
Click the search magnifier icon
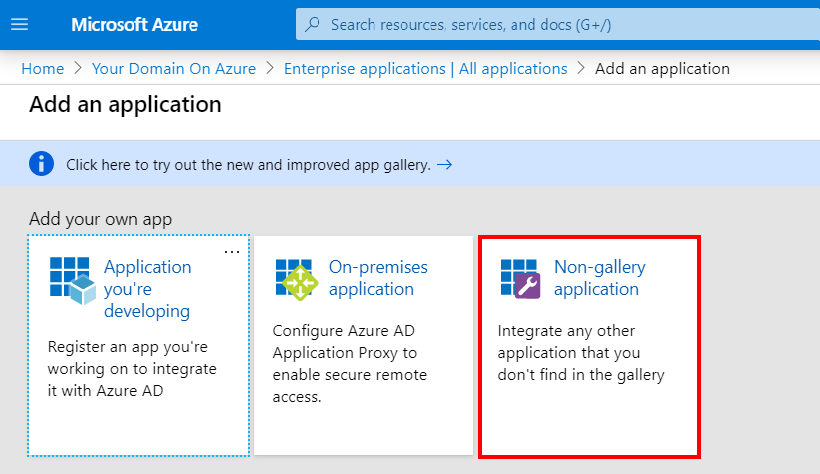click(x=313, y=24)
